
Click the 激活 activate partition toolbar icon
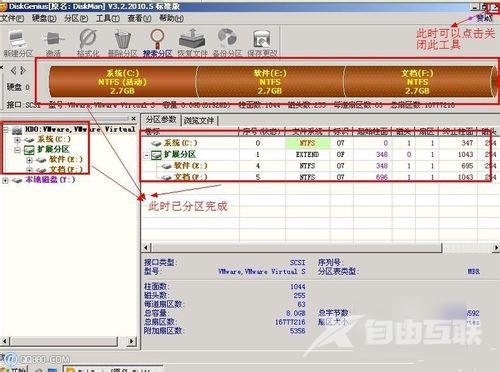pyautogui.click(x=53, y=43)
